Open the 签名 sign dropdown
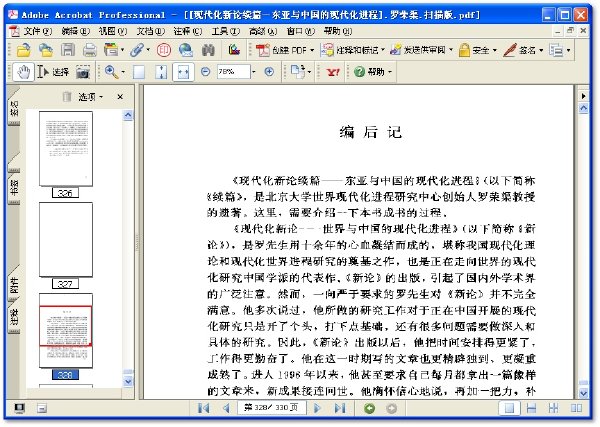The width and height of the screenshot is (600, 427). (x=523, y=50)
